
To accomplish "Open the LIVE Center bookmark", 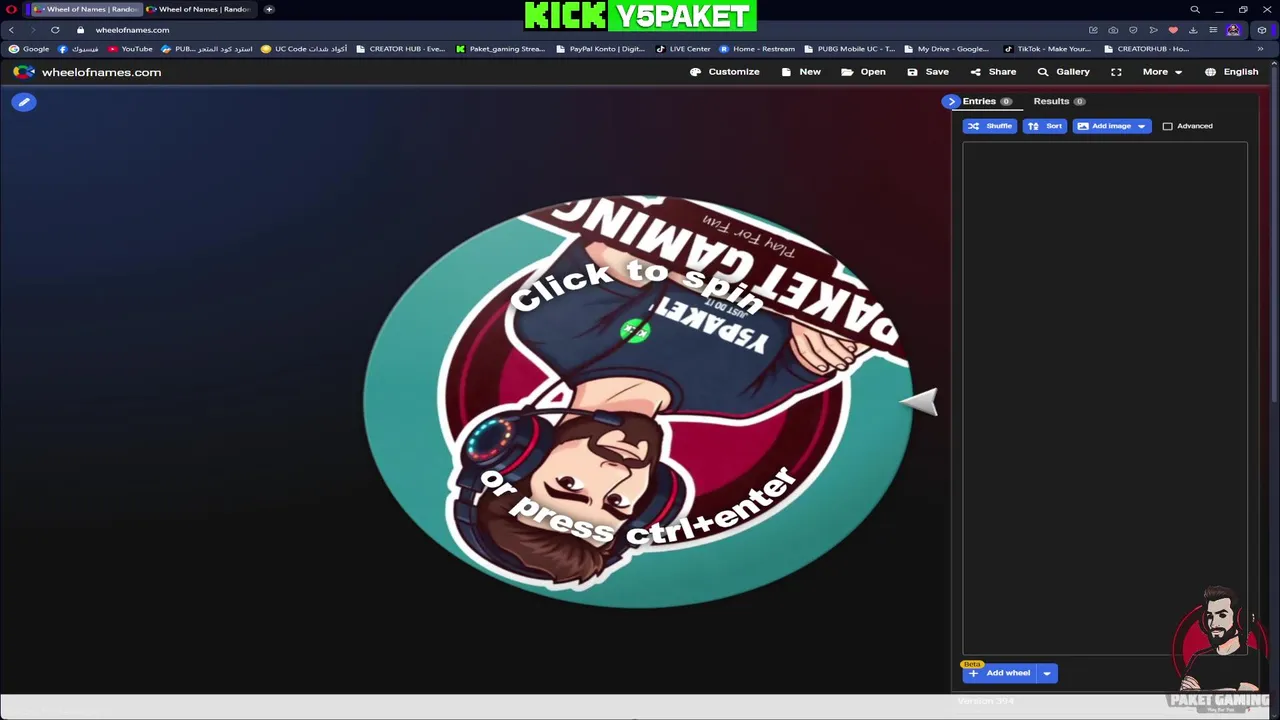I will [x=683, y=49].
